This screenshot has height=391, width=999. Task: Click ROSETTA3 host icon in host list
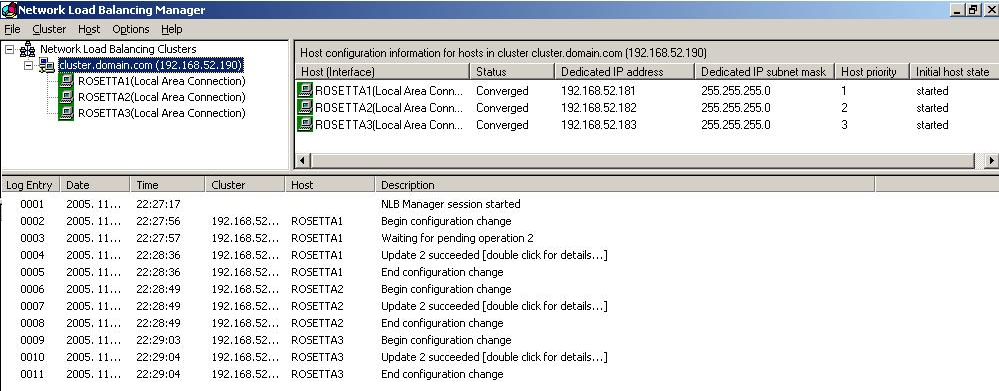306,124
